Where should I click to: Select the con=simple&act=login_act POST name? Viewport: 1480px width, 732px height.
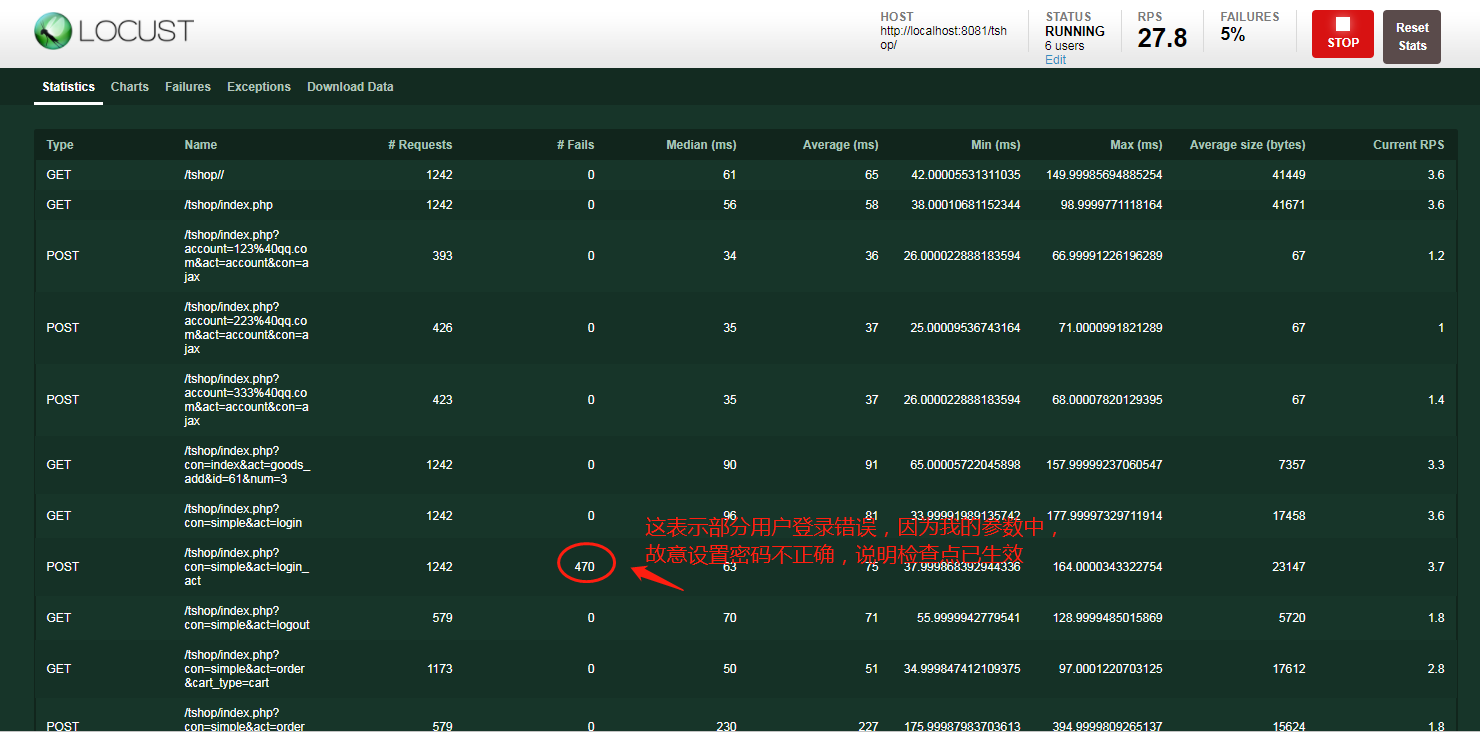pyautogui.click(x=247, y=567)
